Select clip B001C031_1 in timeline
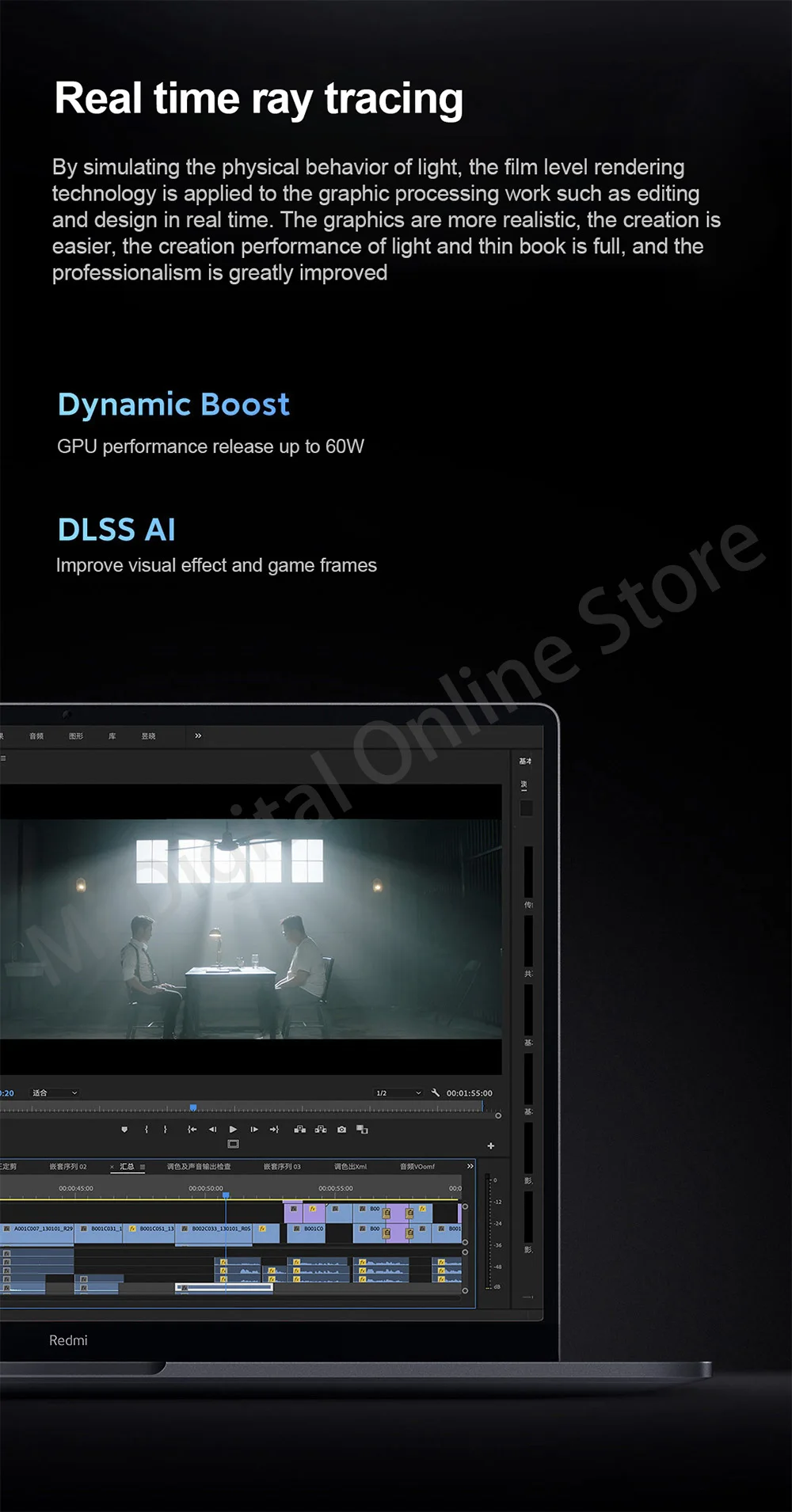792x1512 pixels. [x=99, y=1233]
